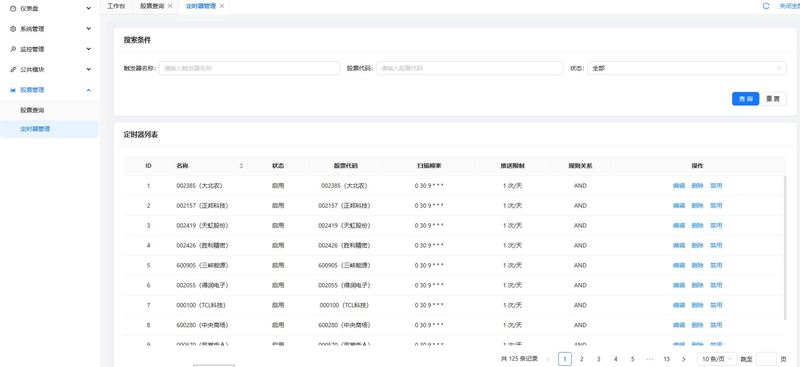This screenshot has width=800, height=367.
Task: Click the 规则关系 column header
Action: [x=580, y=166]
